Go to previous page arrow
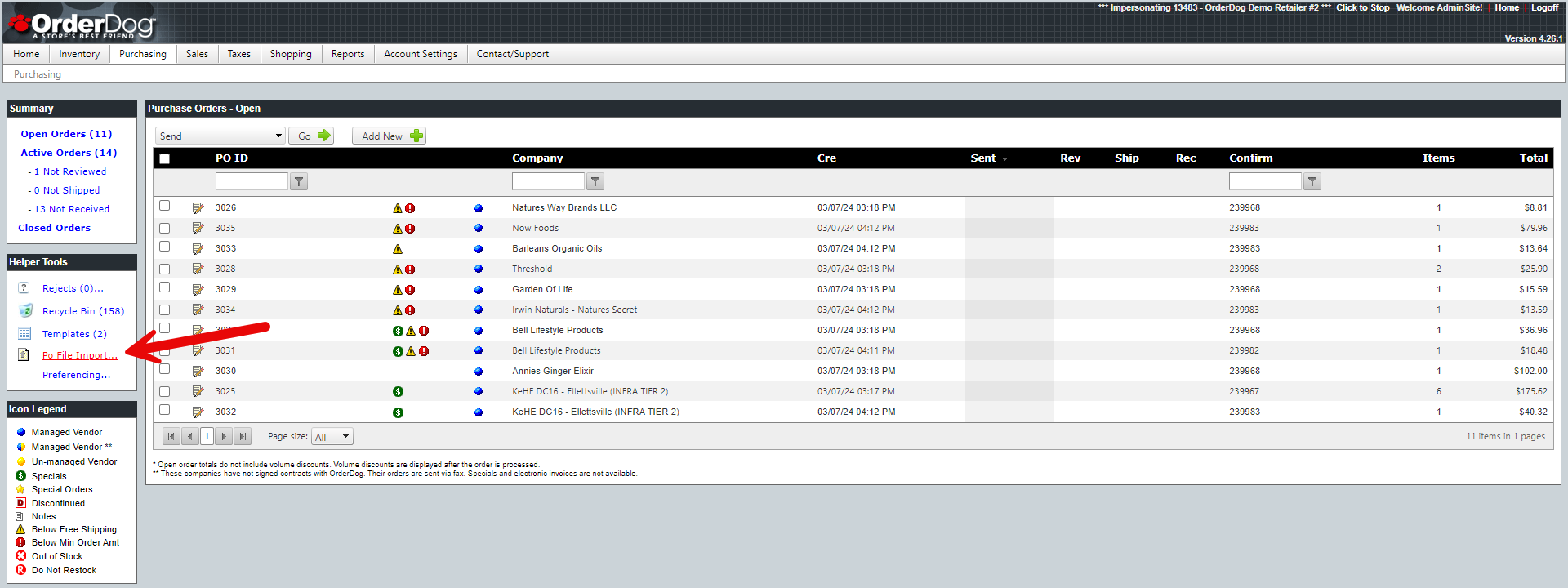The image size is (1568, 588). (x=190, y=436)
